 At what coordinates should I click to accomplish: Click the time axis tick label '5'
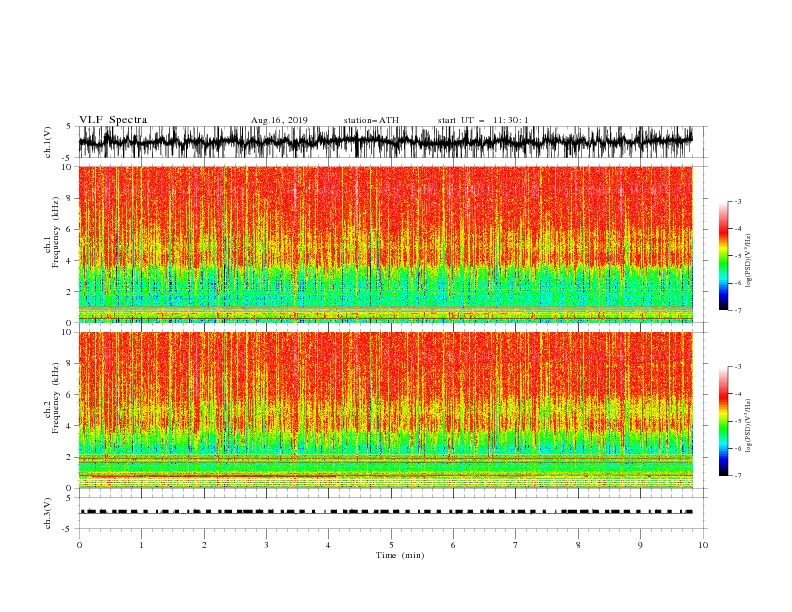(391, 545)
